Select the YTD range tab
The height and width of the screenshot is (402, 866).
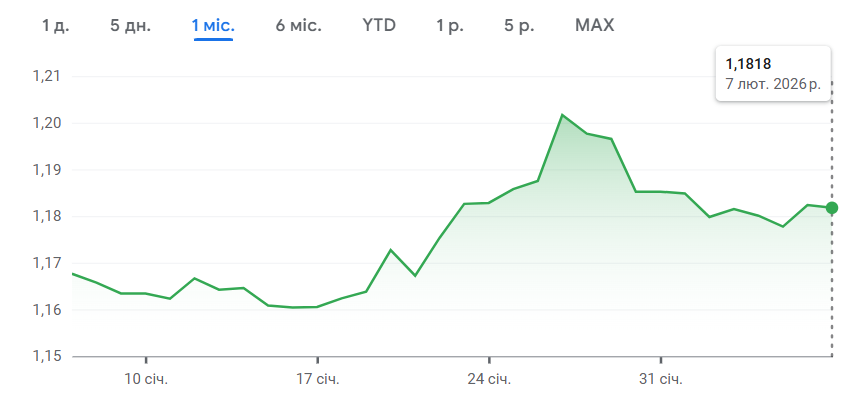tap(379, 25)
